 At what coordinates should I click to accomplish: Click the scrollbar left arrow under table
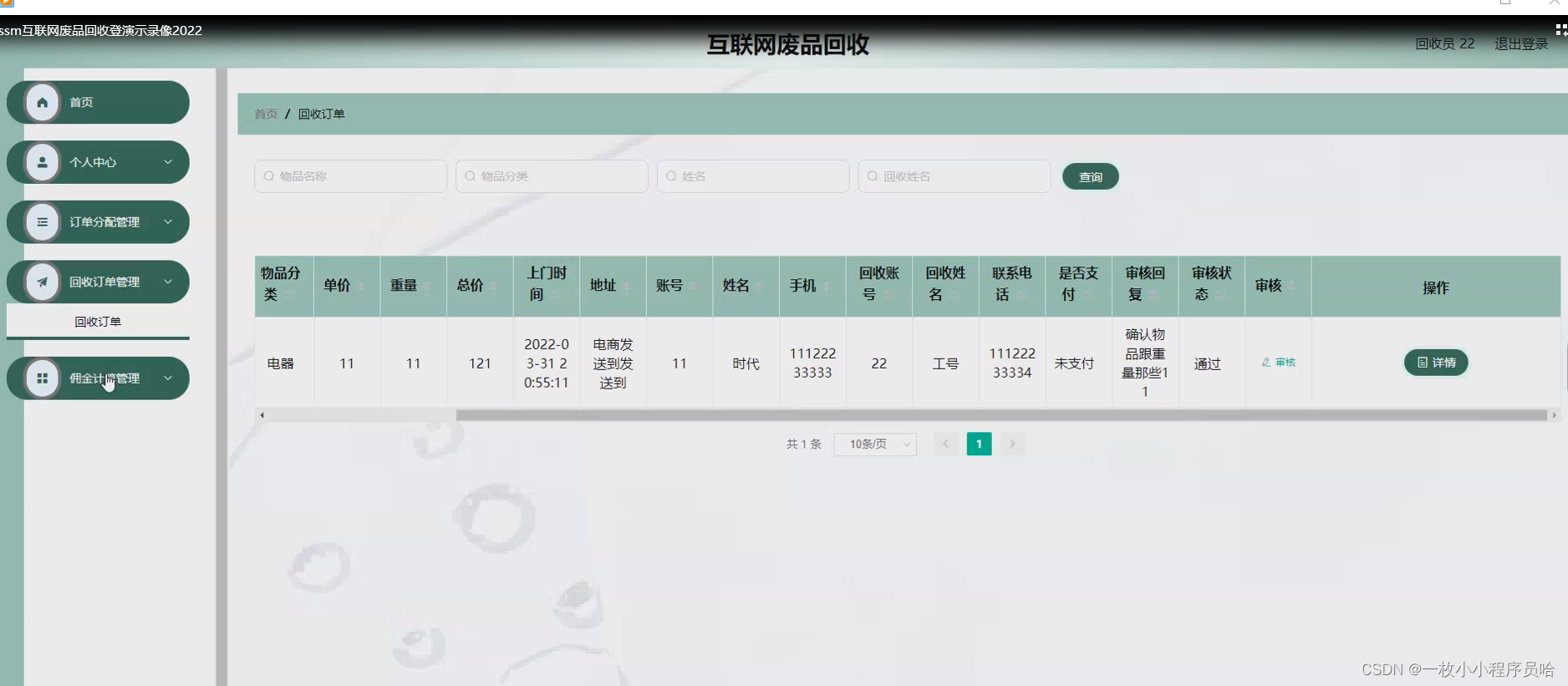click(x=262, y=415)
